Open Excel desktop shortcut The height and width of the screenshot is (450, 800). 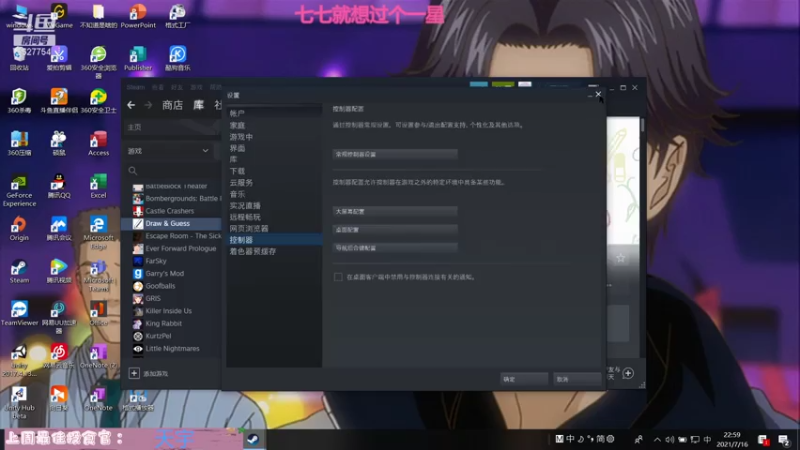[98, 186]
